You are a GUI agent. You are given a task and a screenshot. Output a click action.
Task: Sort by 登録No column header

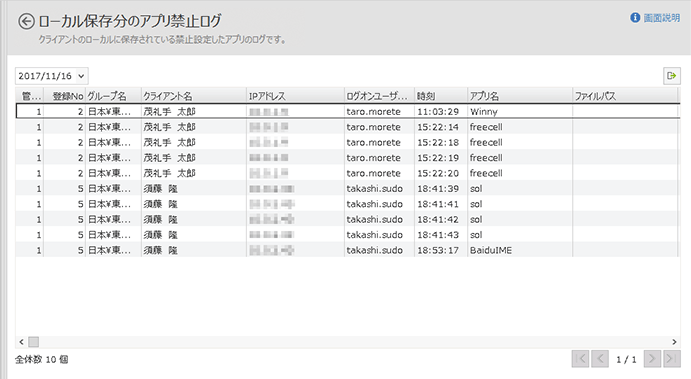click(64, 96)
